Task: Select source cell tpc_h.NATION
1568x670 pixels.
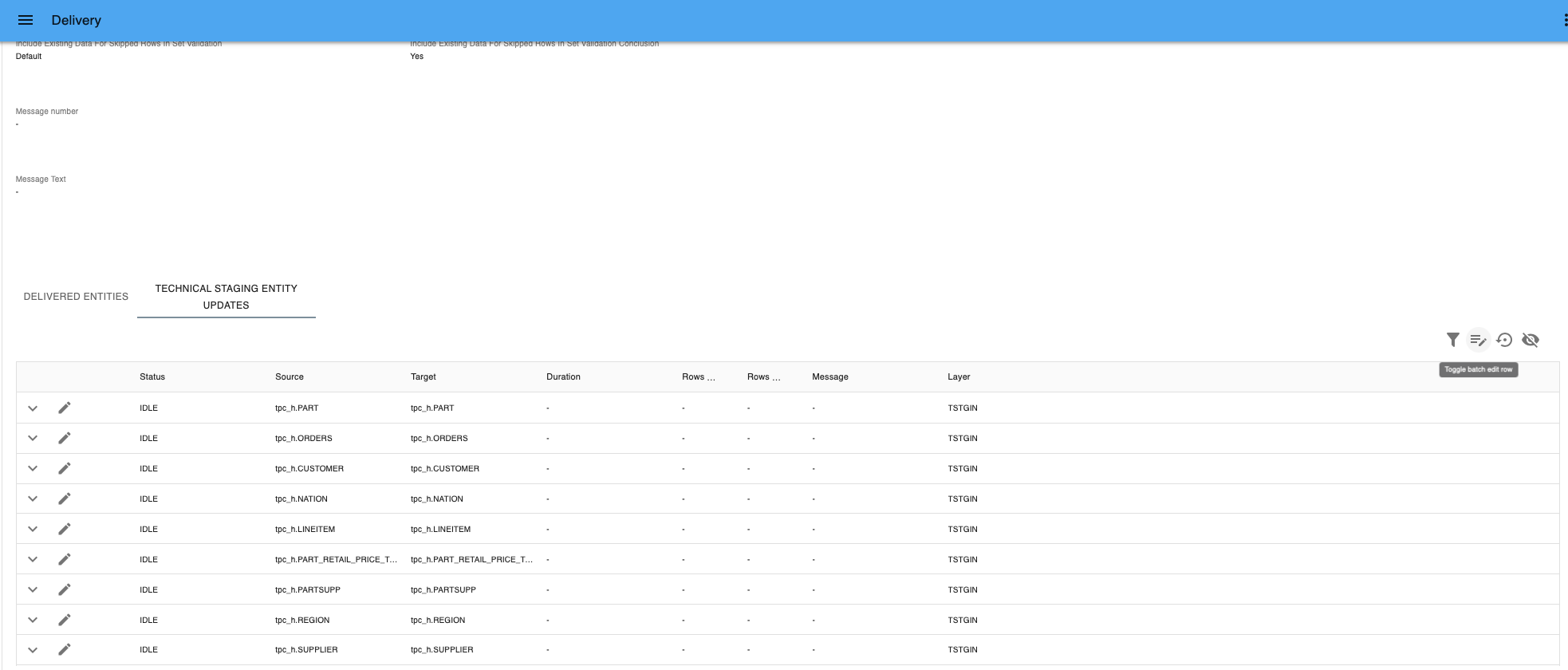Action: 301,499
